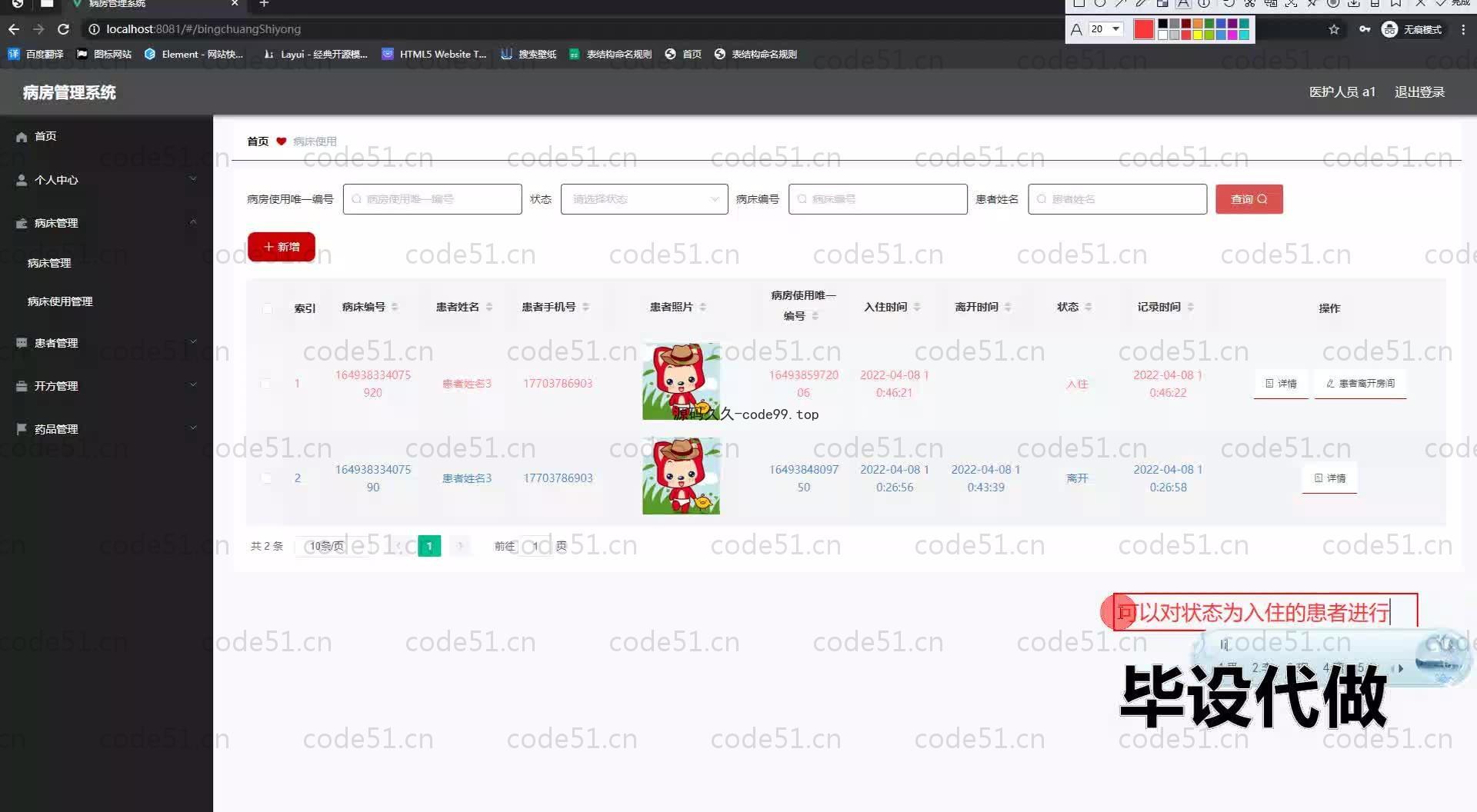
Task: Click the 患者姓名 search input field
Action: pyautogui.click(x=1117, y=199)
